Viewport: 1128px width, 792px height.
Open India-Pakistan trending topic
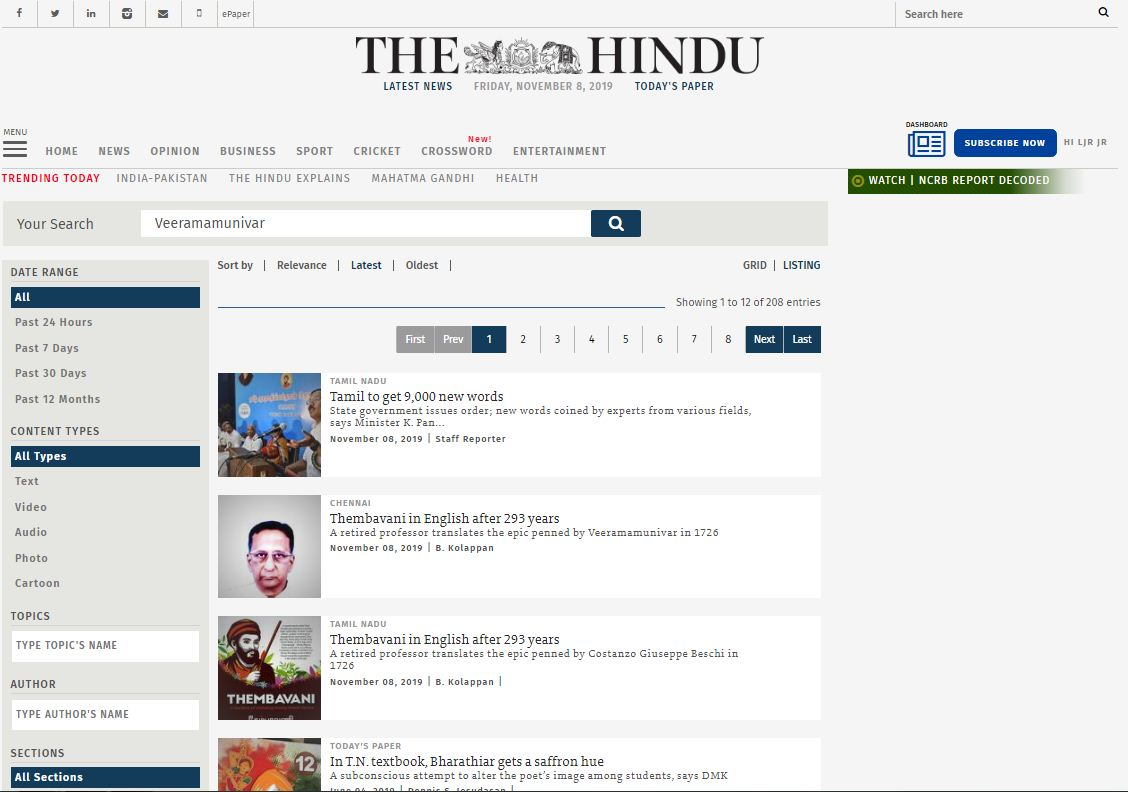click(x=162, y=178)
